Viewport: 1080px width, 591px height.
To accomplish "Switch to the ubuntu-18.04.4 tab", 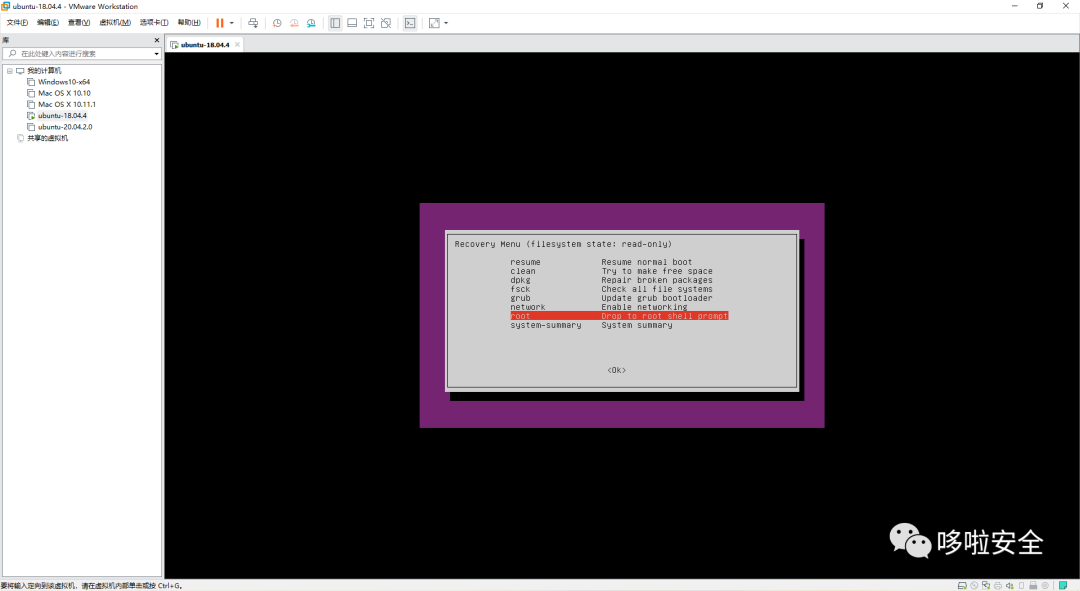I will [205, 45].
